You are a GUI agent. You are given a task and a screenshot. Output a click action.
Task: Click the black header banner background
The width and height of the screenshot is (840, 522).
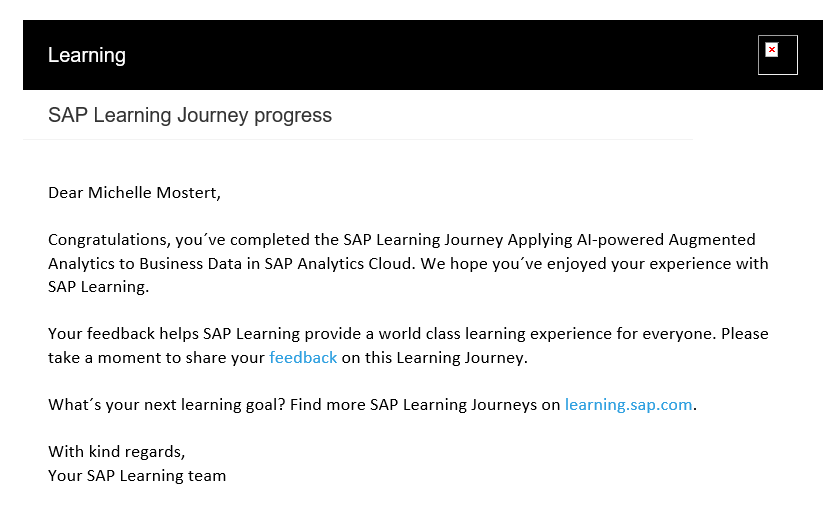tap(423, 55)
